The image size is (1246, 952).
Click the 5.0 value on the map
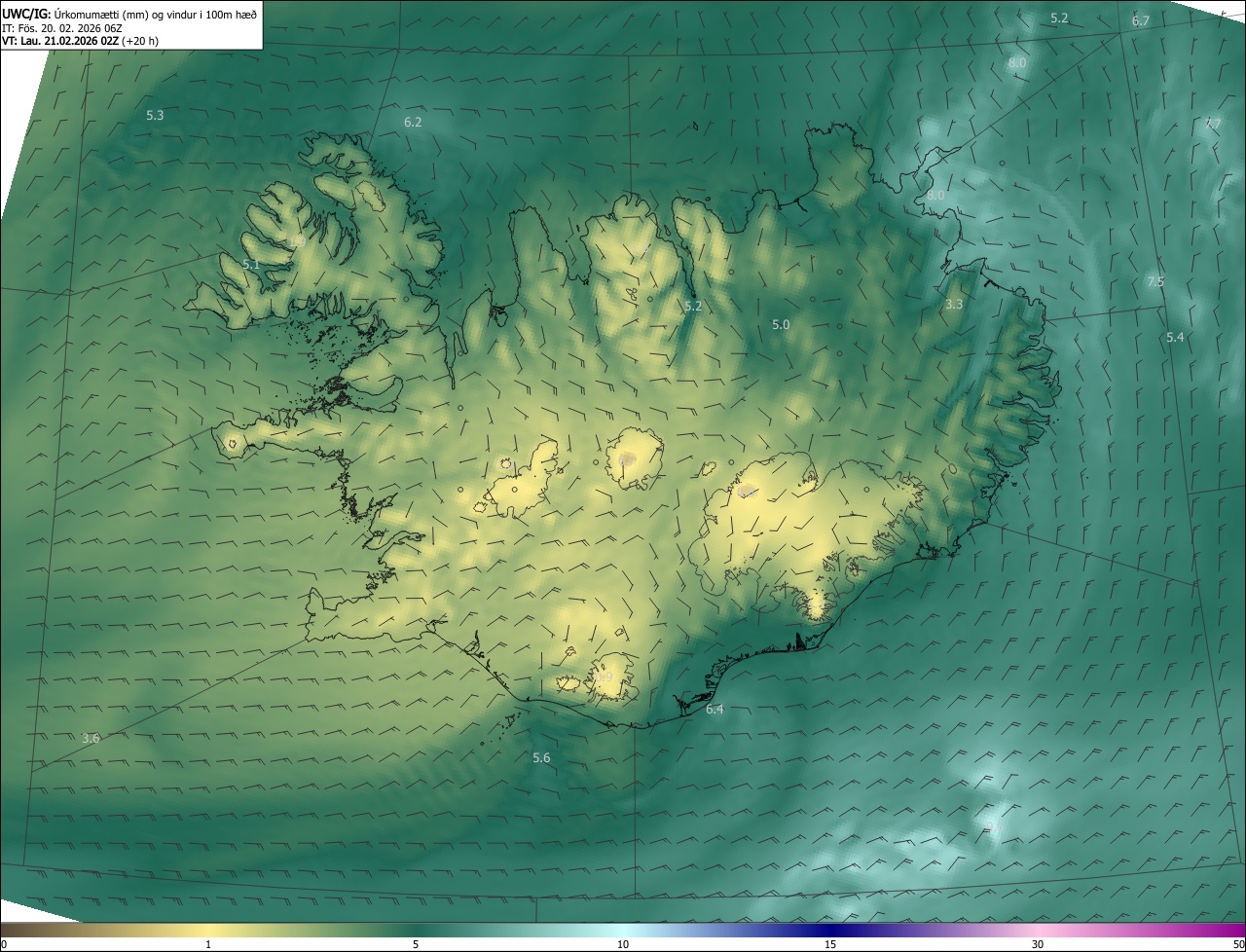pos(781,324)
